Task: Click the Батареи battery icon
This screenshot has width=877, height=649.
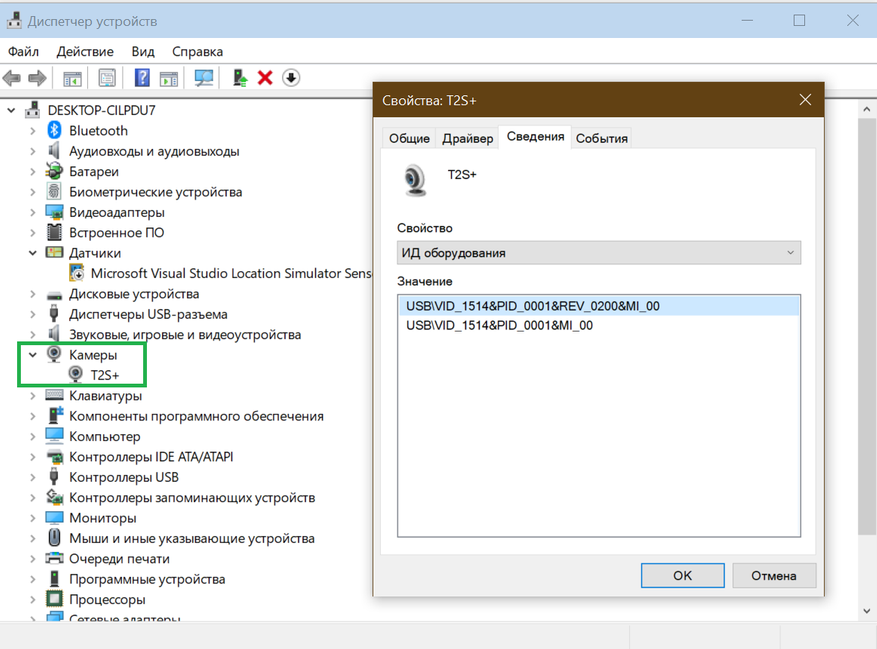Action: click(54, 171)
